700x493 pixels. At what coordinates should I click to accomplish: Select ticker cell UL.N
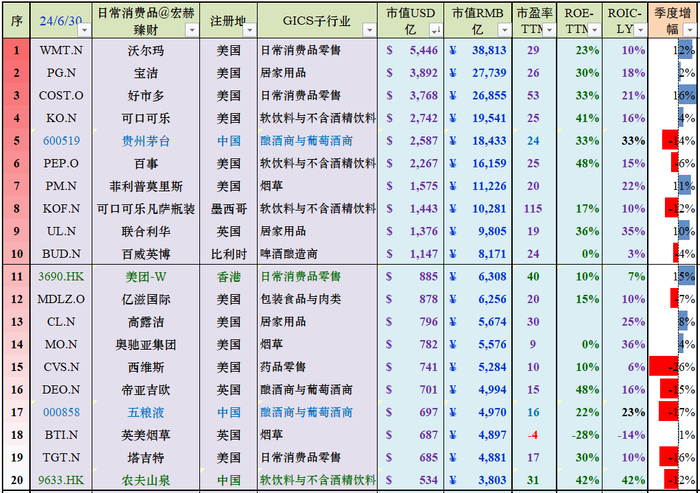coord(61,231)
